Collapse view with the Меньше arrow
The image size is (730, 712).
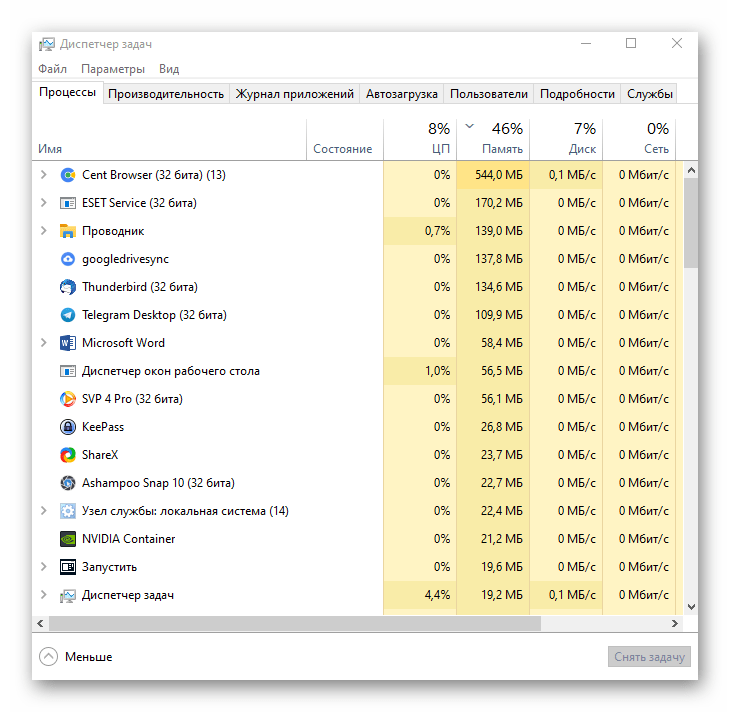click(48, 657)
